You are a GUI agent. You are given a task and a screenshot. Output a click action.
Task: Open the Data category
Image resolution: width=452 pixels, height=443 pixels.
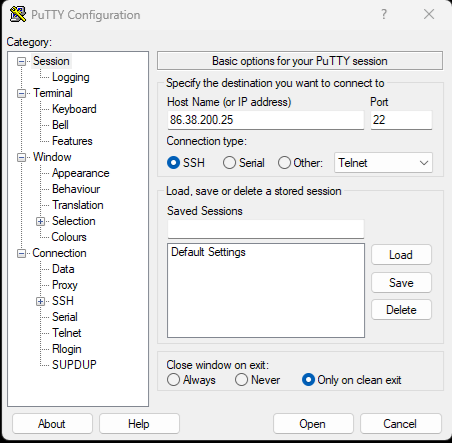(x=63, y=269)
